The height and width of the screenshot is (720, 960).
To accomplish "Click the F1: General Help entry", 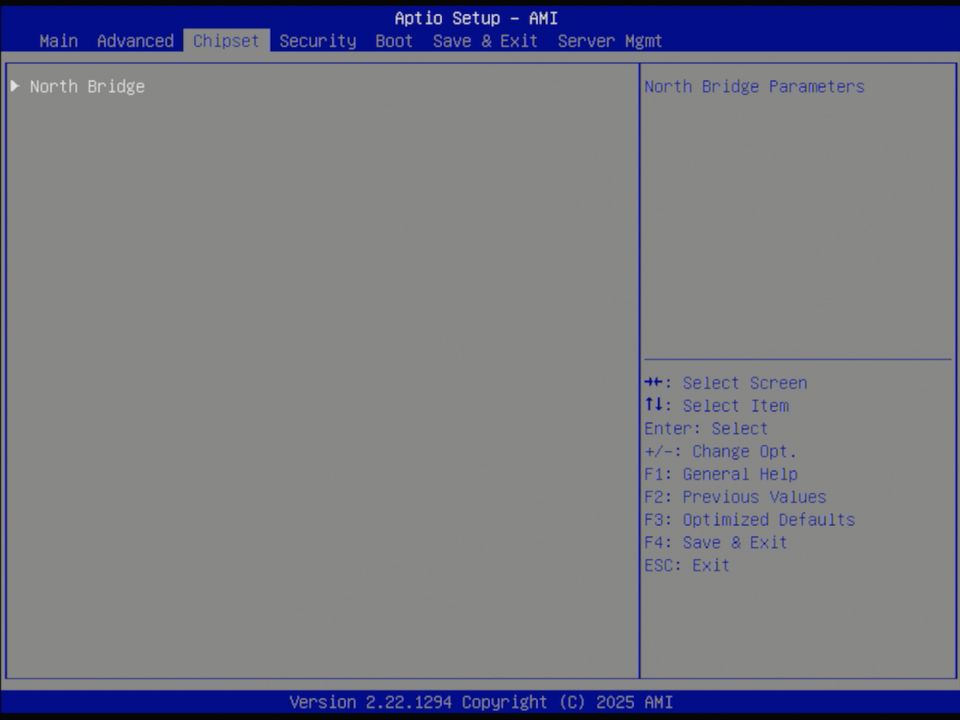I will 721,474.
